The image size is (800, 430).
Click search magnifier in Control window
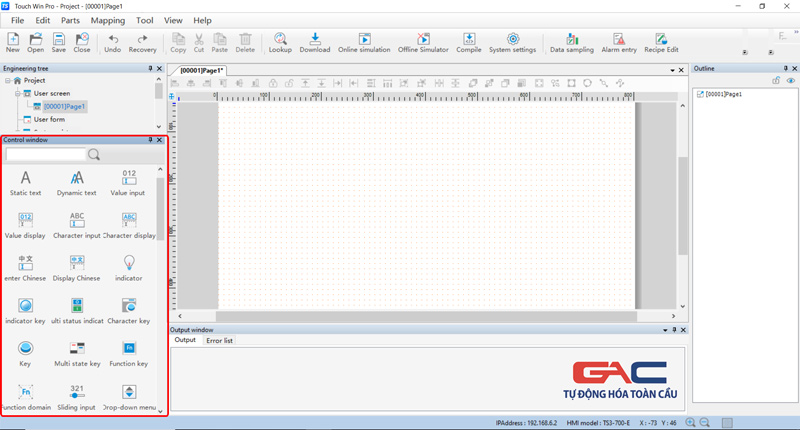(x=94, y=155)
